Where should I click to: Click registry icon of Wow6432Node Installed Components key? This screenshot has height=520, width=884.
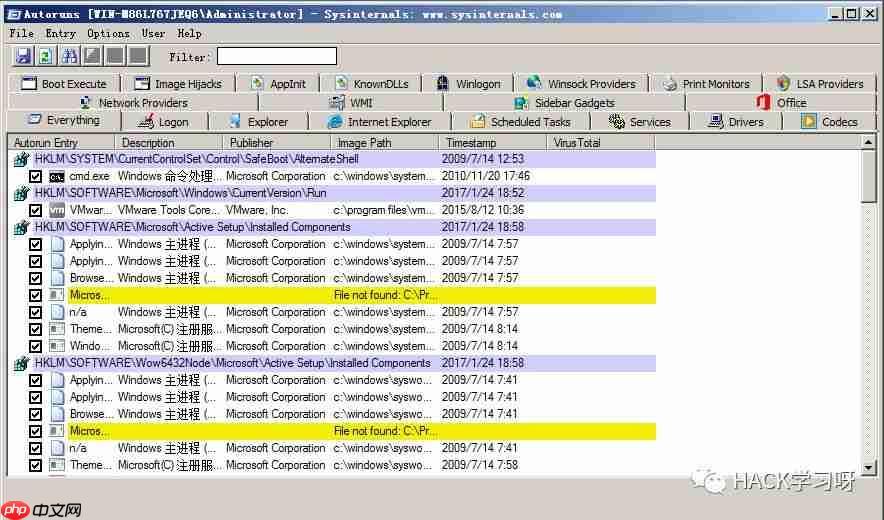[x=21, y=363]
